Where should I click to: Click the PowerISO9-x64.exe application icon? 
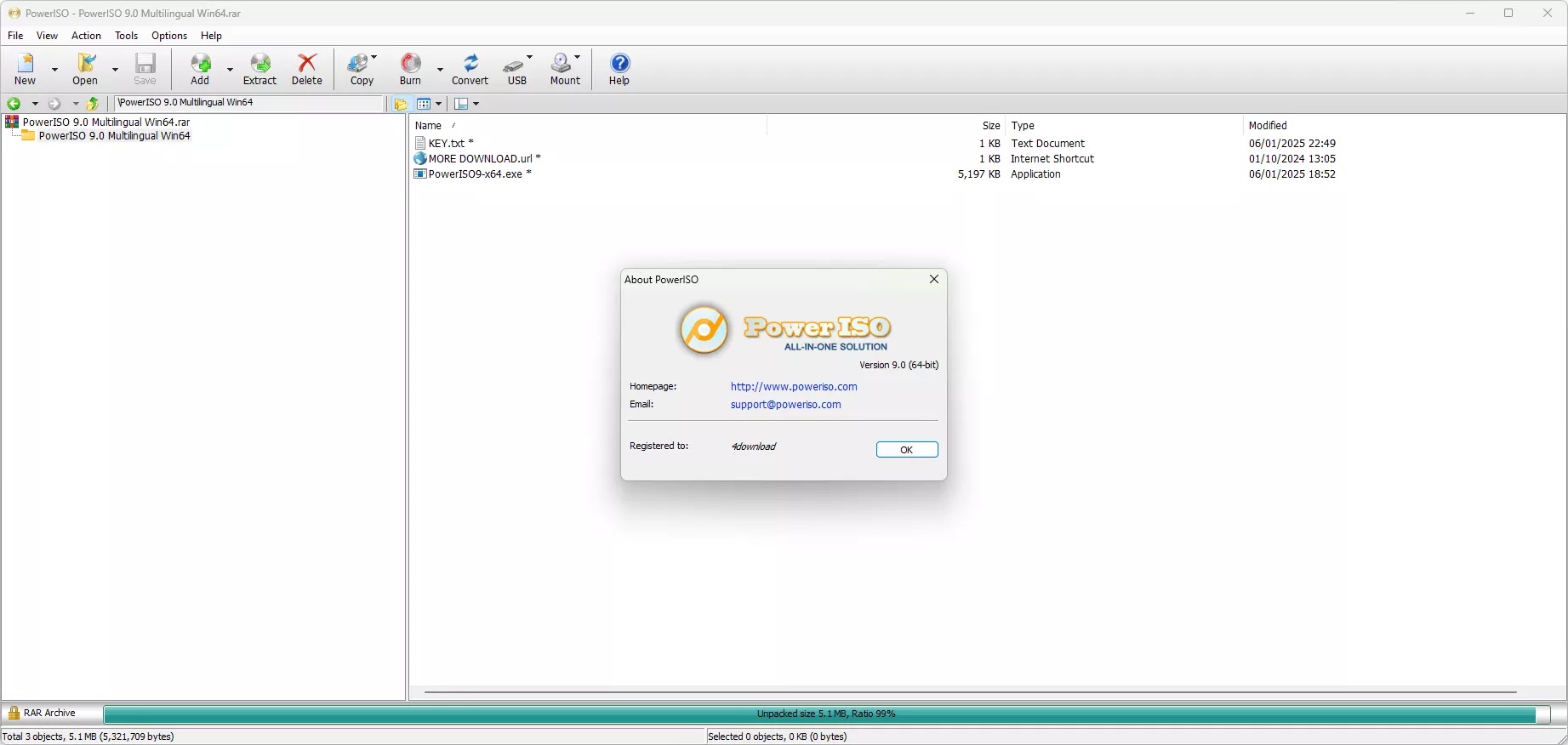(x=420, y=174)
